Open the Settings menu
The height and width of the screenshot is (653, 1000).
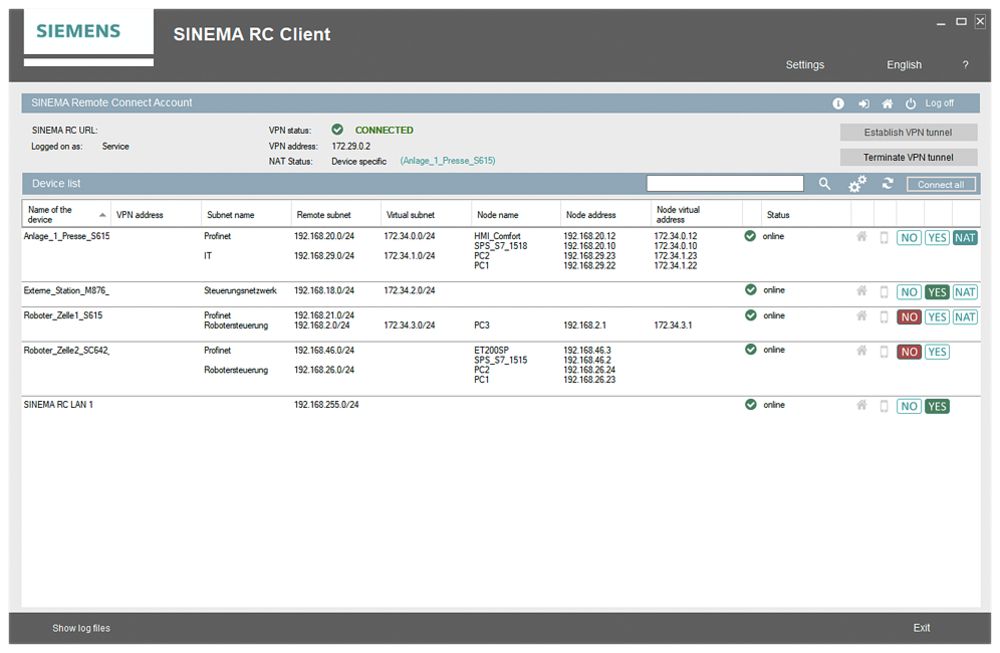click(x=805, y=64)
